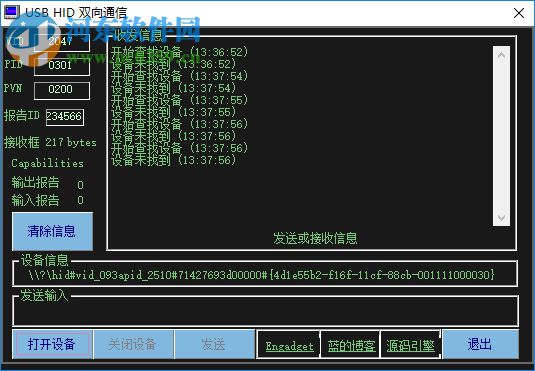Click the 打开设备 button
The image size is (535, 371).
[52, 344]
